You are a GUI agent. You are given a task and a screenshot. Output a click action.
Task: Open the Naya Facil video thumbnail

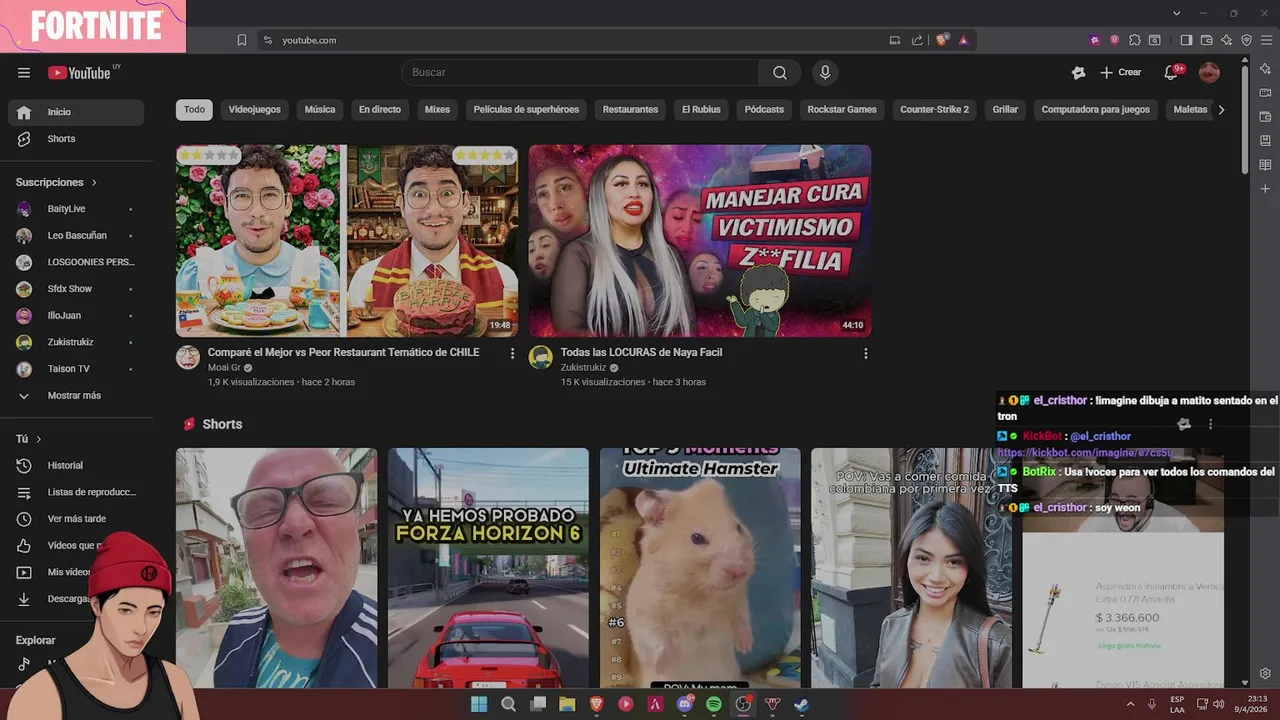[x=700, y=241]
